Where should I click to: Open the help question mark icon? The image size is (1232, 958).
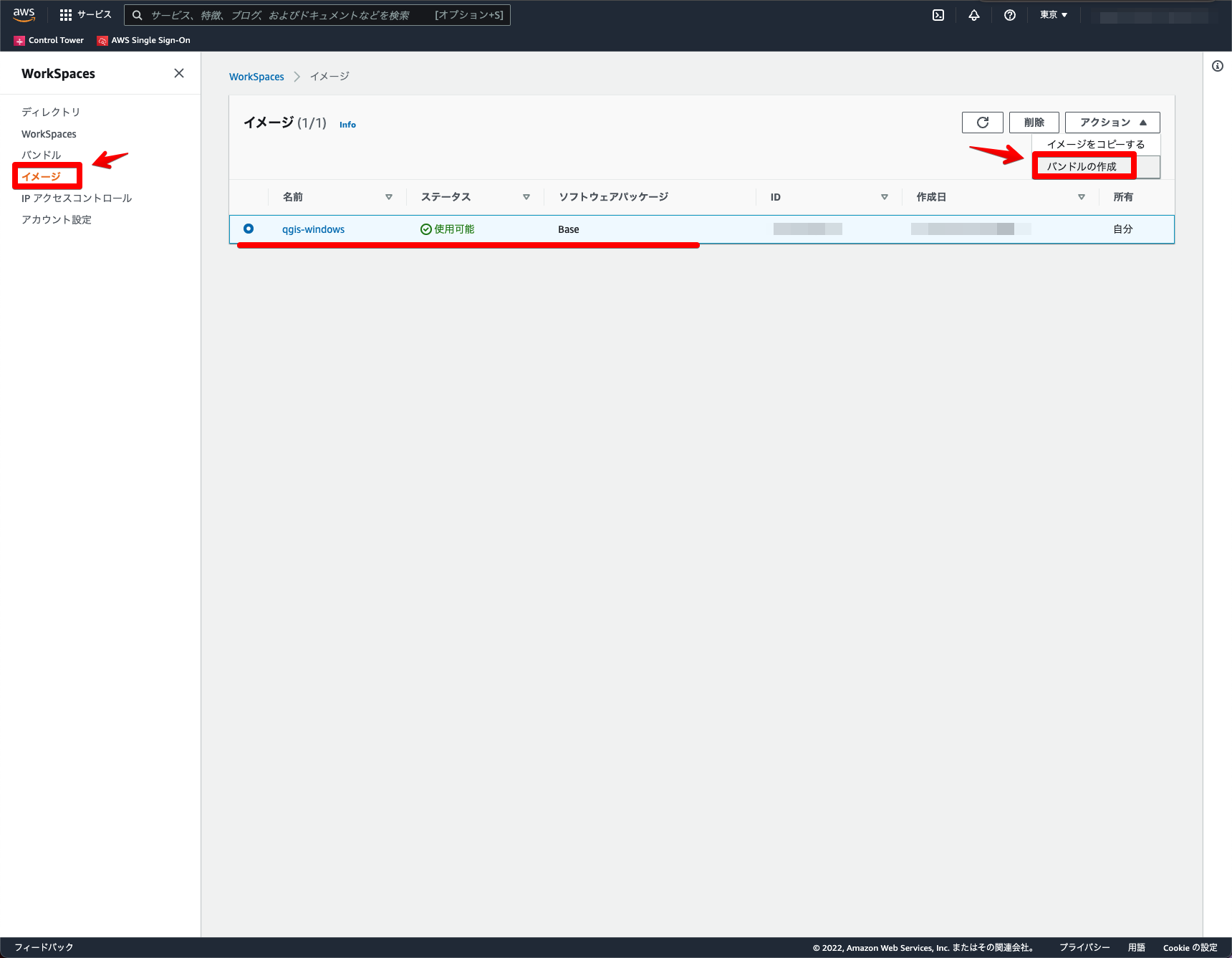[x=1010, y=14]
